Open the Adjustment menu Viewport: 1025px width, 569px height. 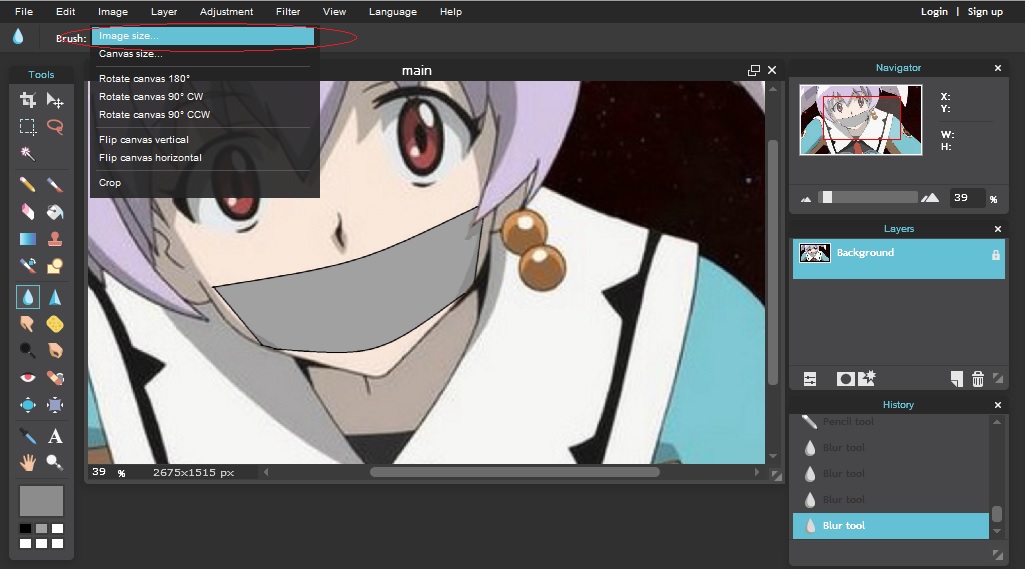point(226,11)
